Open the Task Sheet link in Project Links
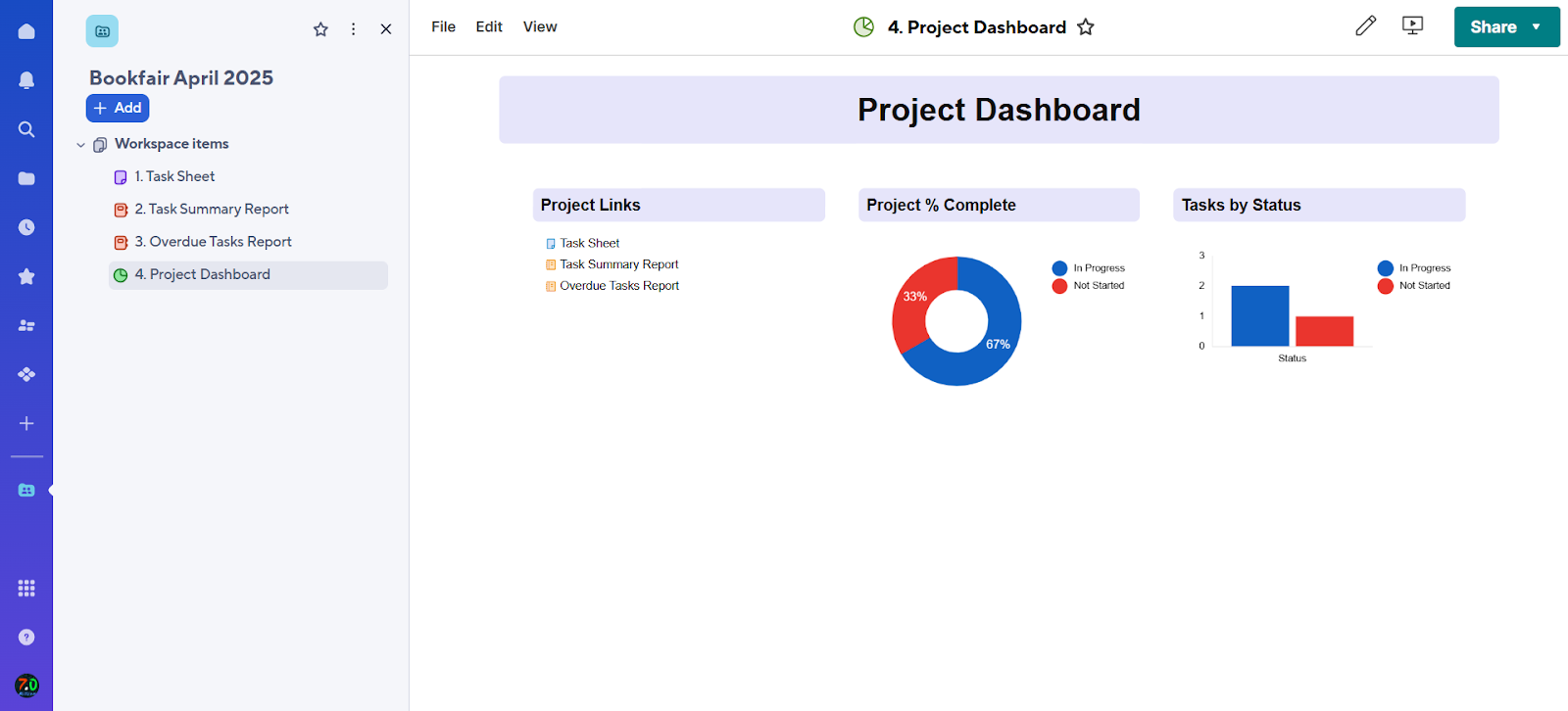Image resolution: width=1568 pixels, height=711 pixels. point(589,243)
